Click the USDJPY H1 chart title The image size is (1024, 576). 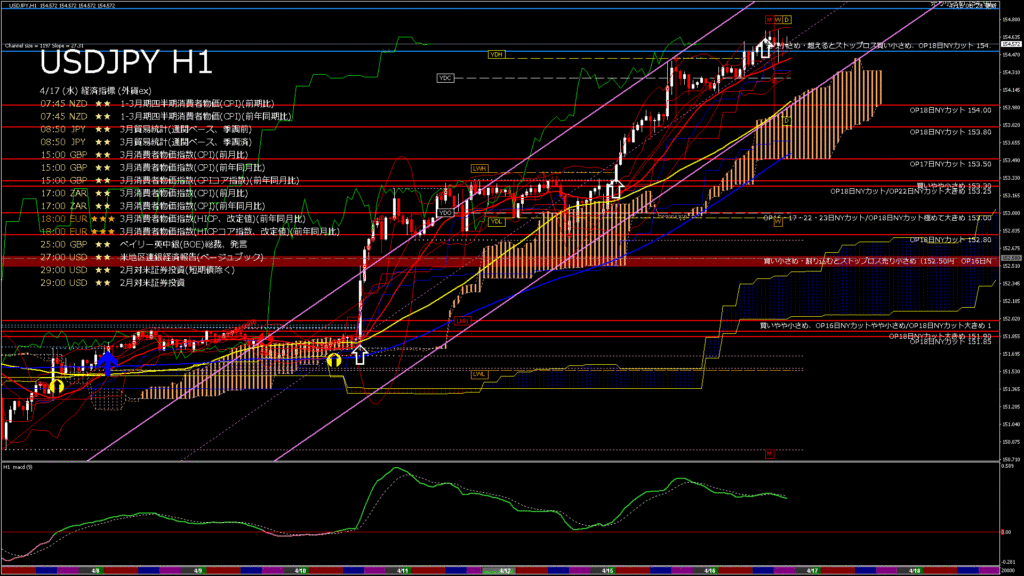click(125, 64)
